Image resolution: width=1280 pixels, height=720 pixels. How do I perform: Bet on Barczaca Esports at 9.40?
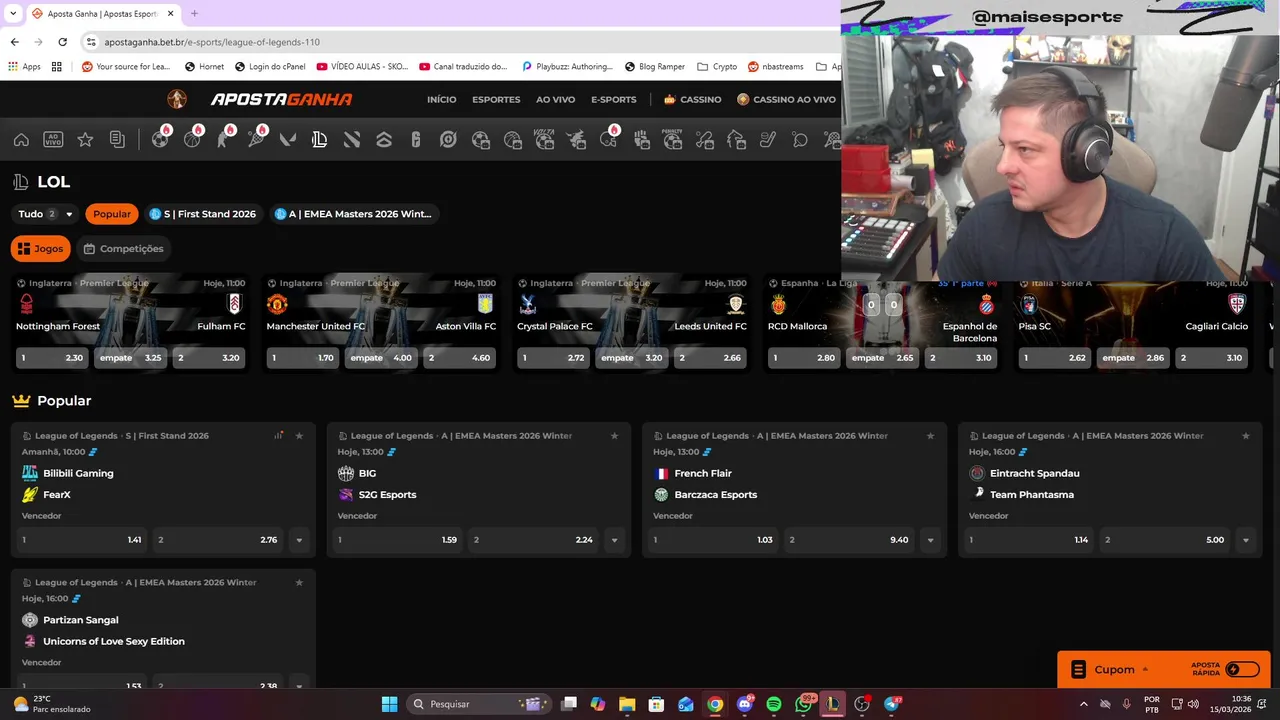[848, 540]
